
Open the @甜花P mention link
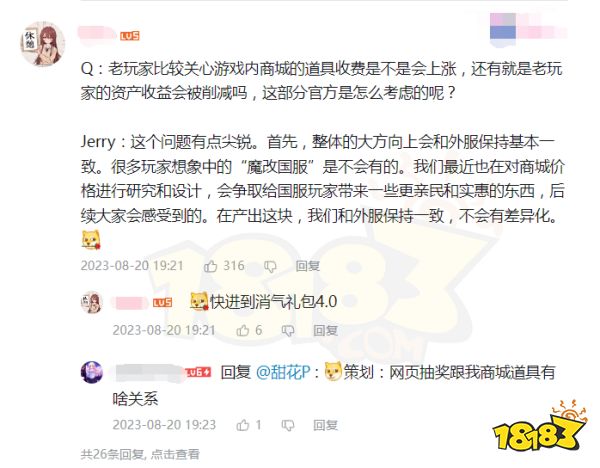click(283, 372)
